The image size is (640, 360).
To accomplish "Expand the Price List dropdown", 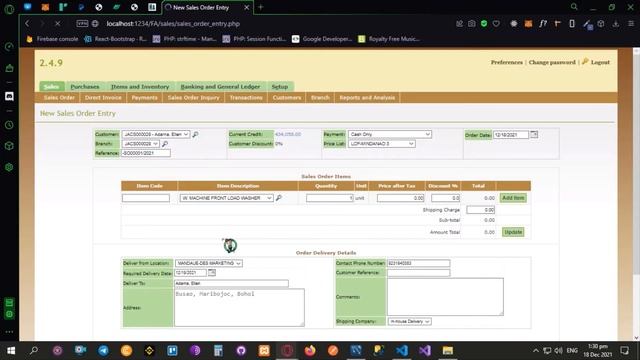I will (x=382, y=144).
